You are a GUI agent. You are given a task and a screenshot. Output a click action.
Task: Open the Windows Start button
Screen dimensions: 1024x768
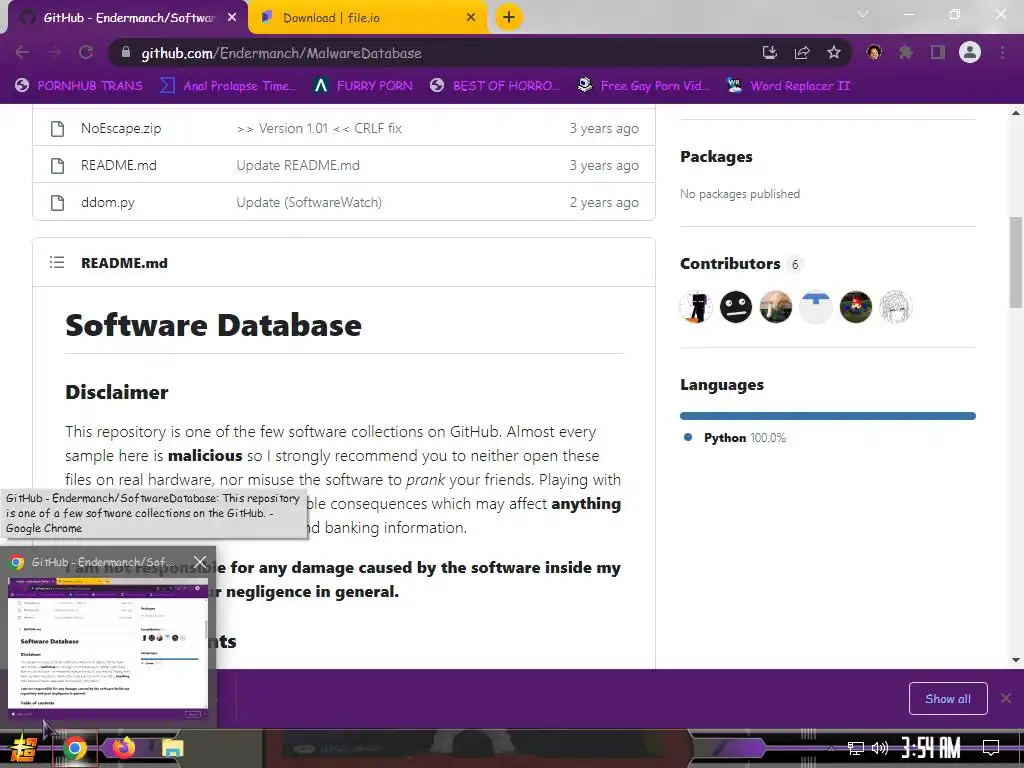click(22, 748)
